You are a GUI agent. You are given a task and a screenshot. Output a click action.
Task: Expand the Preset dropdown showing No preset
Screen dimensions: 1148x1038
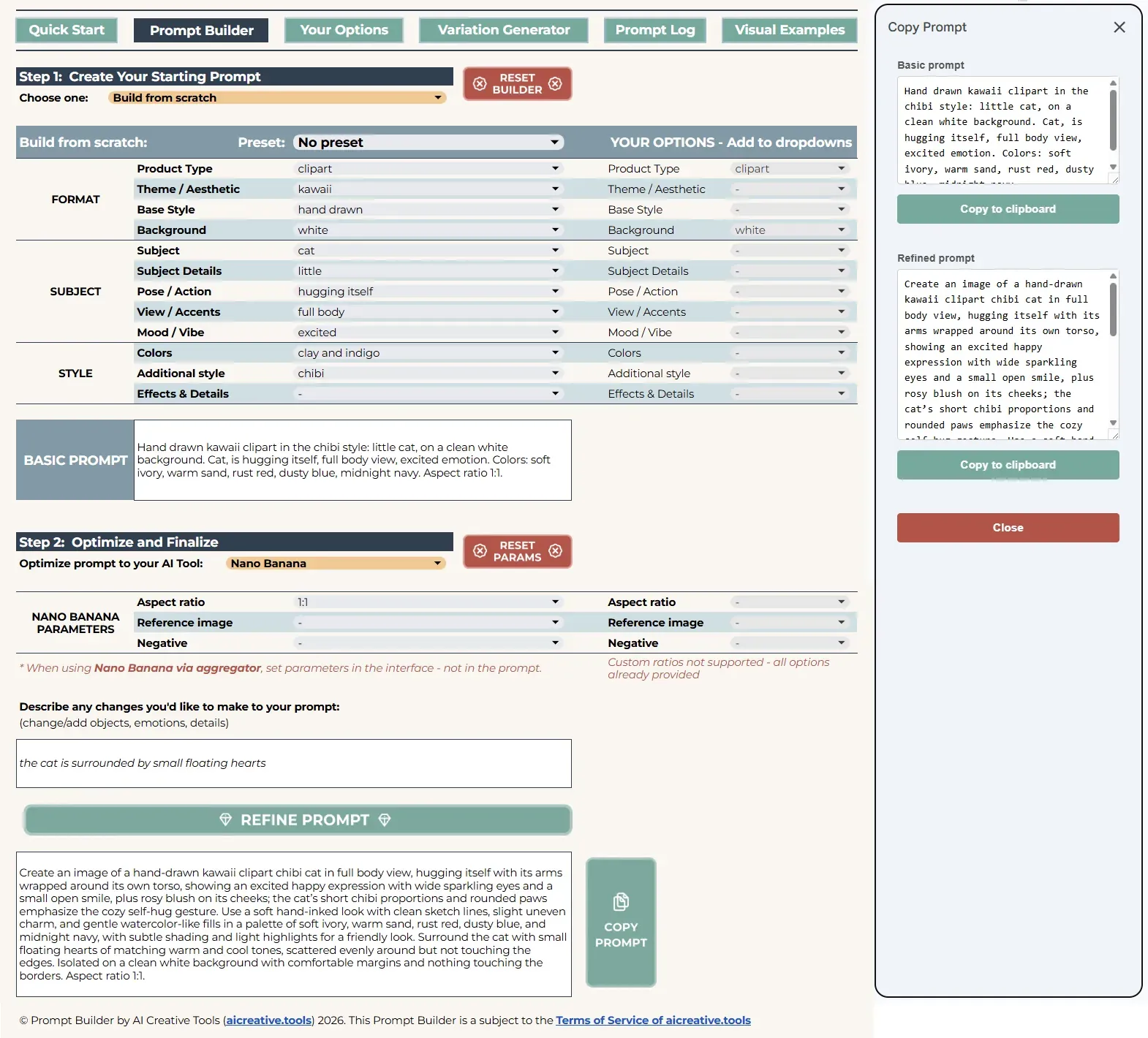[428, 143]
